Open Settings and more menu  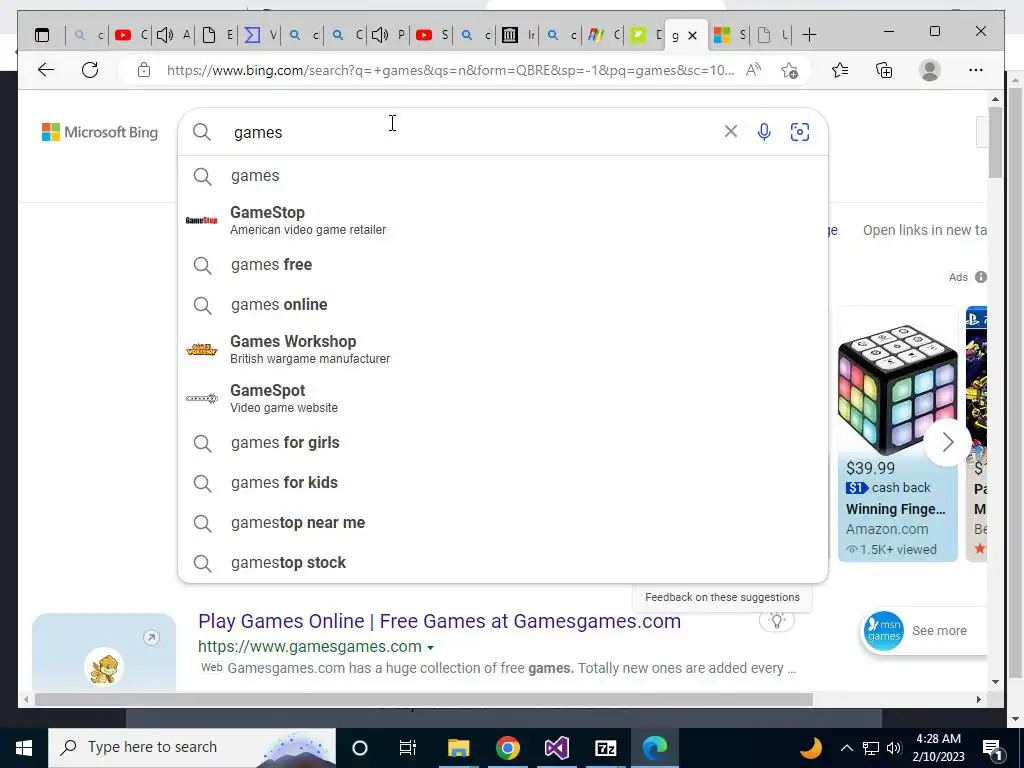(976, 70)
